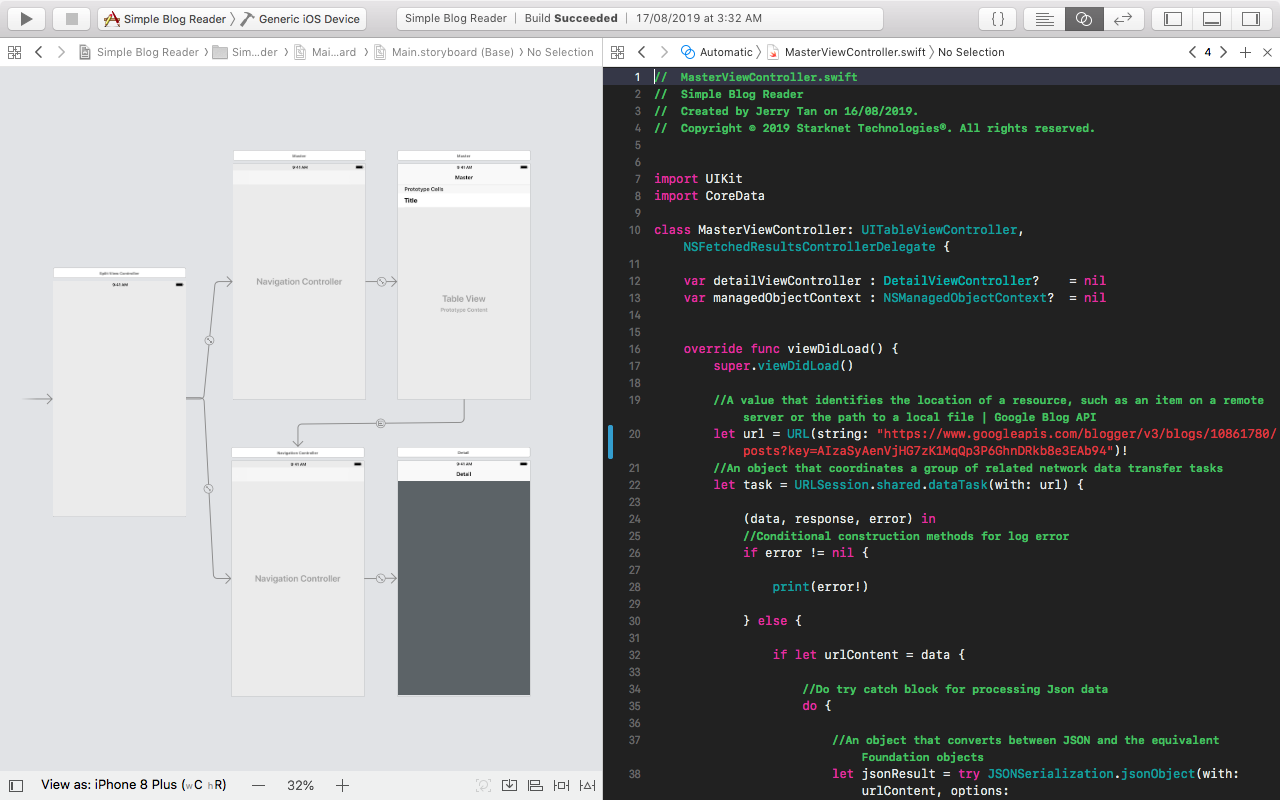The width and height of the screenshot is (1280, 800).
Task: Open the Align constraints menu
Action: tap(535, 786)
